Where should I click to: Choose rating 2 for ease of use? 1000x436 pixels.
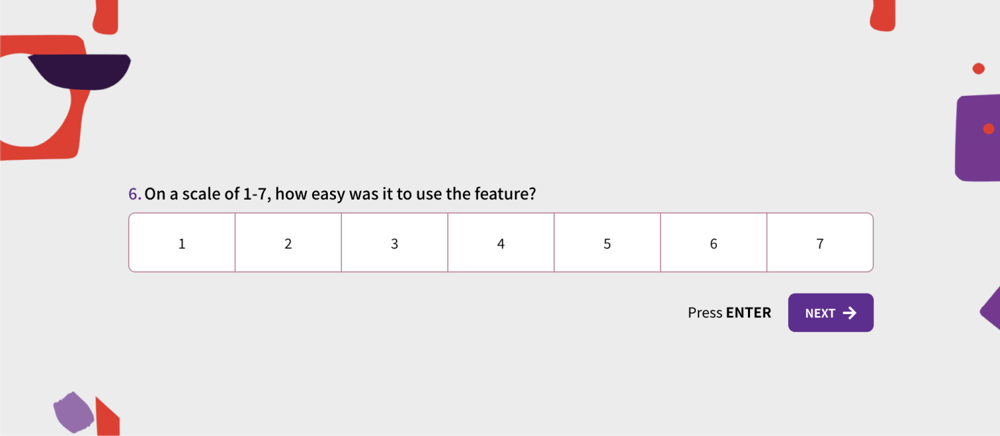[288, 243]
